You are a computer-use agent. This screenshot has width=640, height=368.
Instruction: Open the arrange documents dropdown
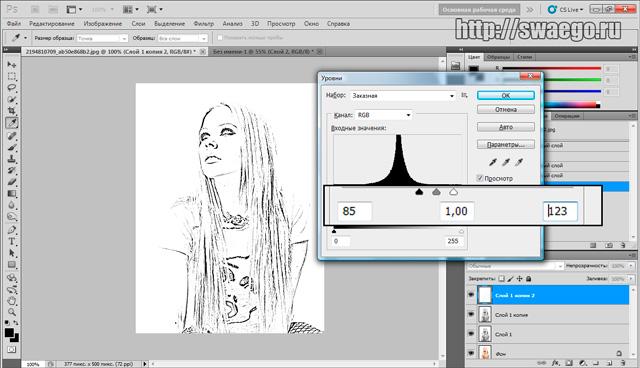point(131,9)
